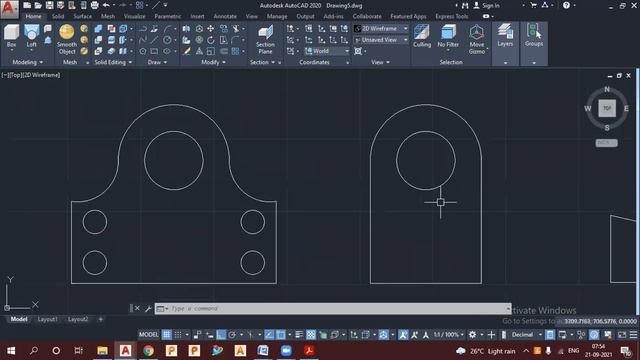Select the Rotate tool in Modify panel

(x=211, y=40)
